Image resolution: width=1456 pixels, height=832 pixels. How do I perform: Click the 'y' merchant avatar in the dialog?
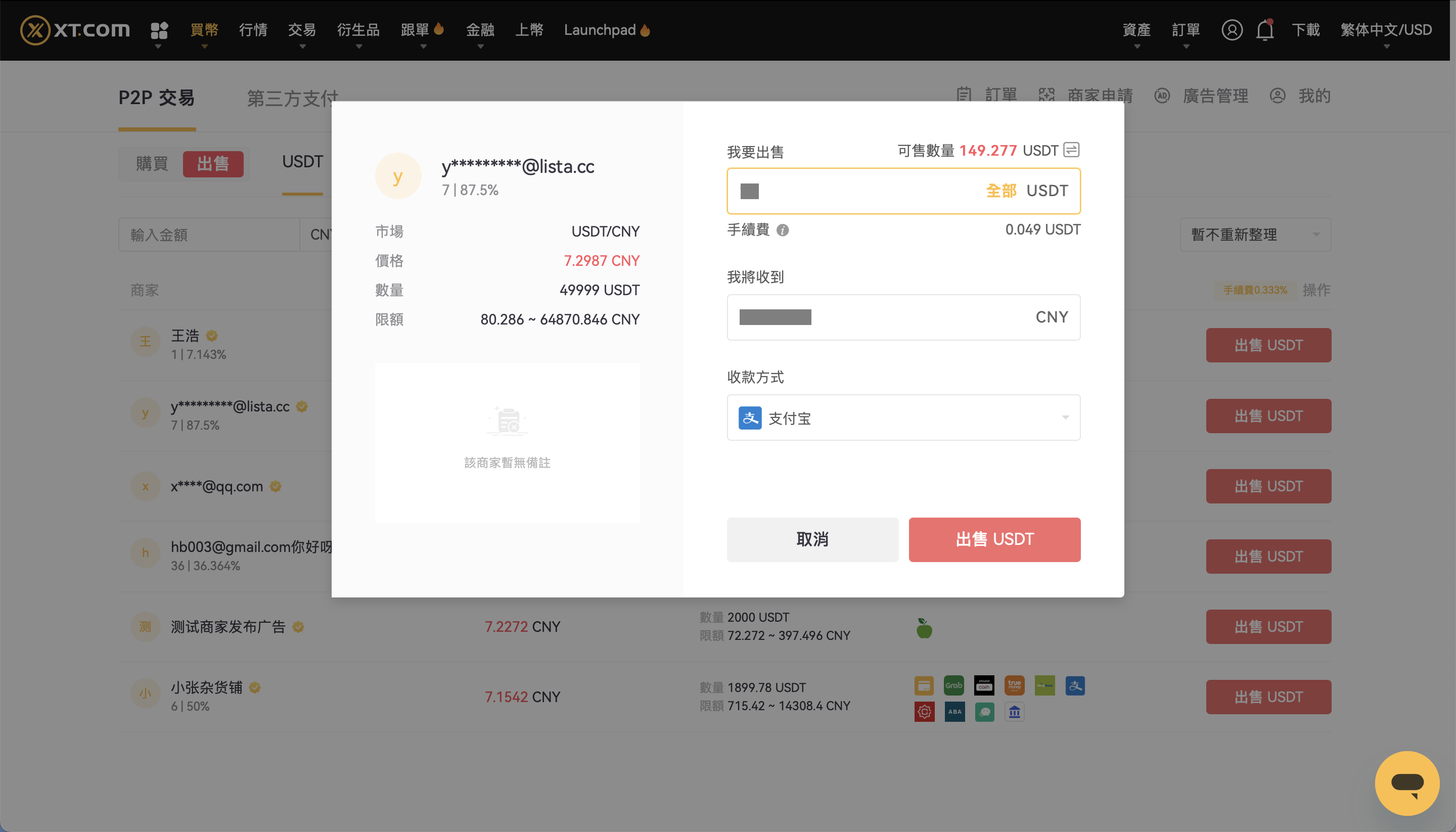[x=398, y=176]
